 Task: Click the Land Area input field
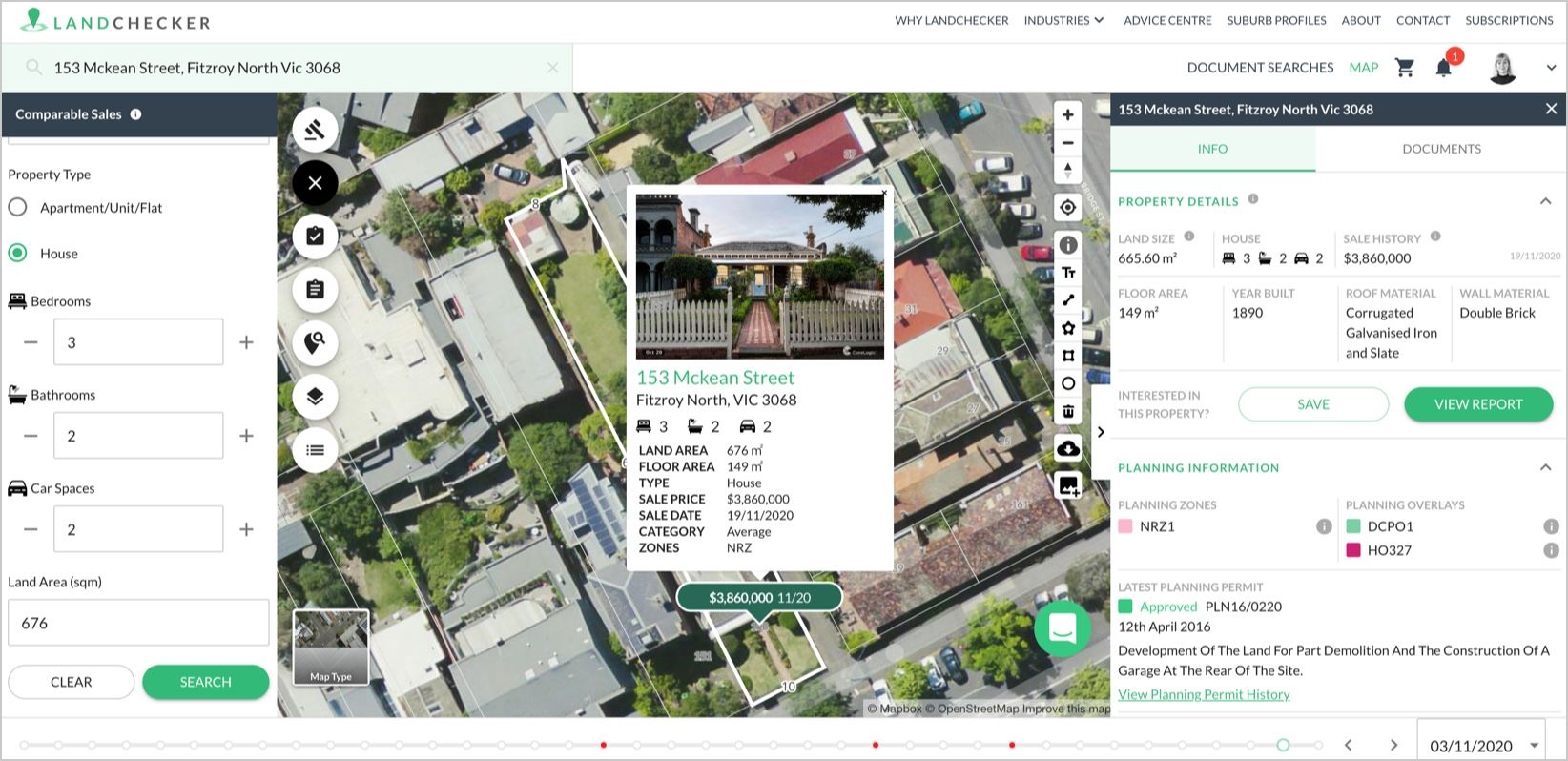click(x=138, y=623)
